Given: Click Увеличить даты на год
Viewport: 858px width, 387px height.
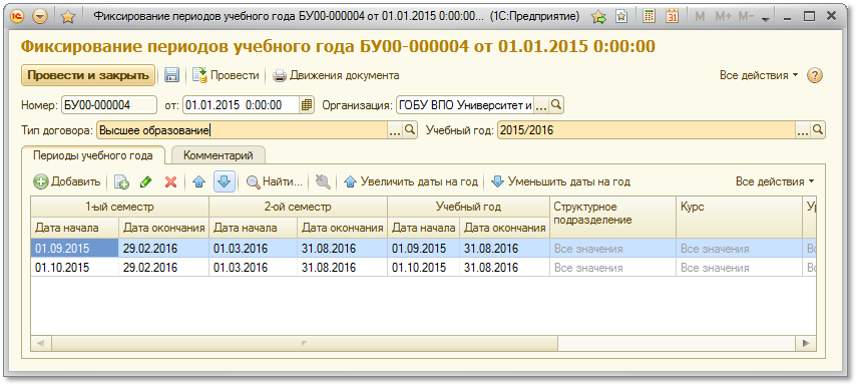Looking at the screenshot, I should tap(410, 182).
